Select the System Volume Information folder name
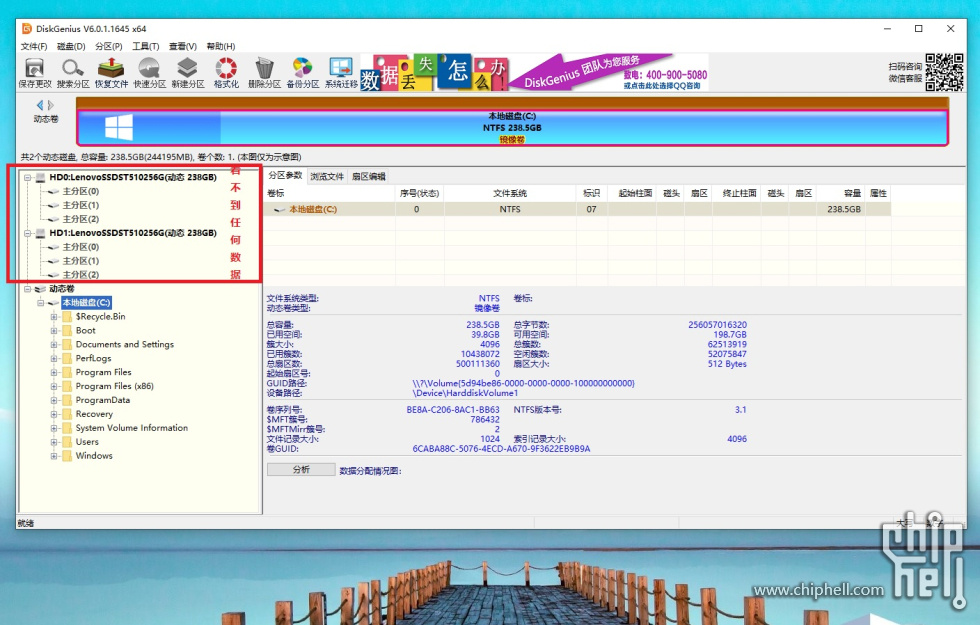 (132, 428)
